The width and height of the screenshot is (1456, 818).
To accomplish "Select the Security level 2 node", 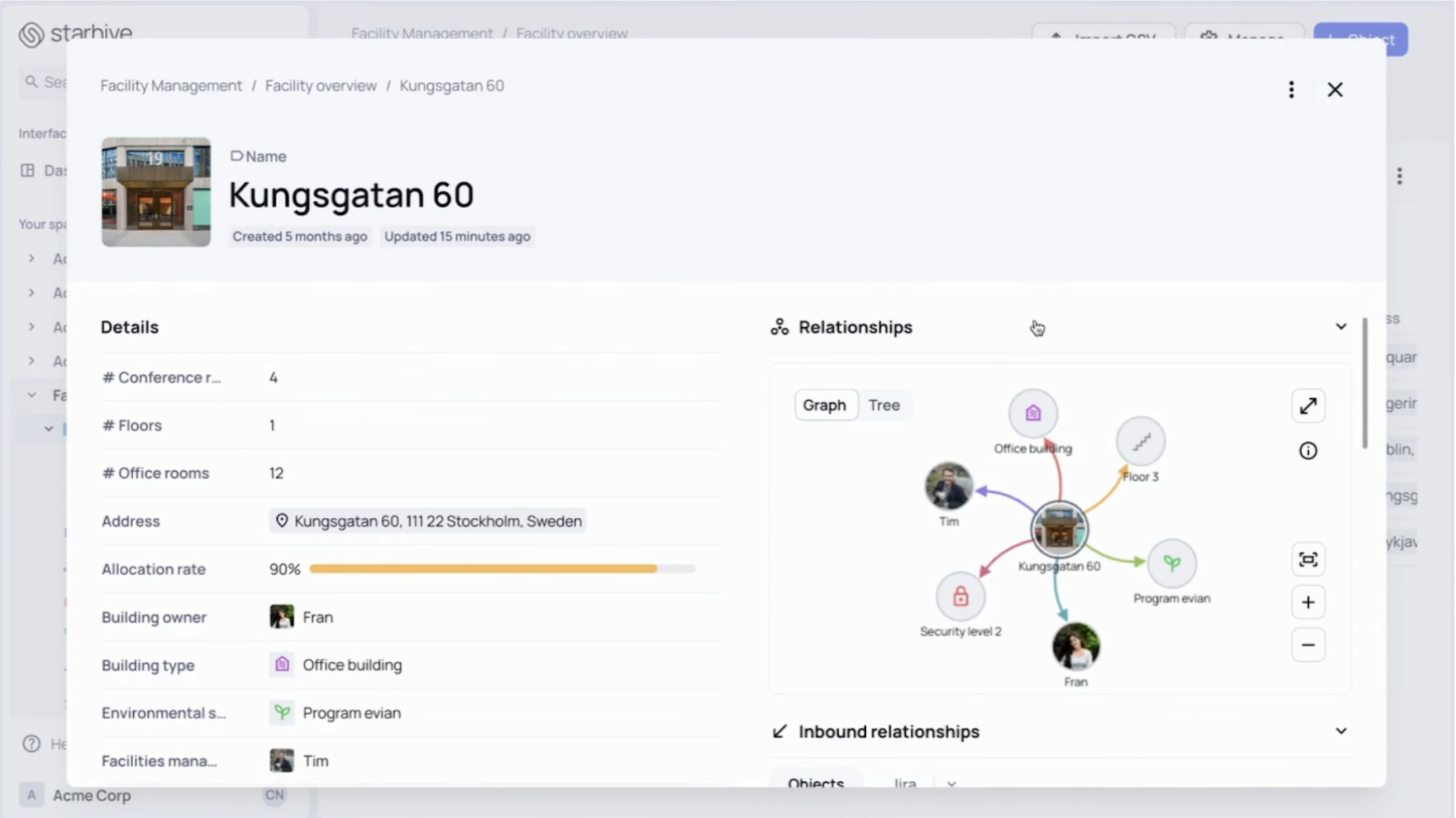I will 960,597.
